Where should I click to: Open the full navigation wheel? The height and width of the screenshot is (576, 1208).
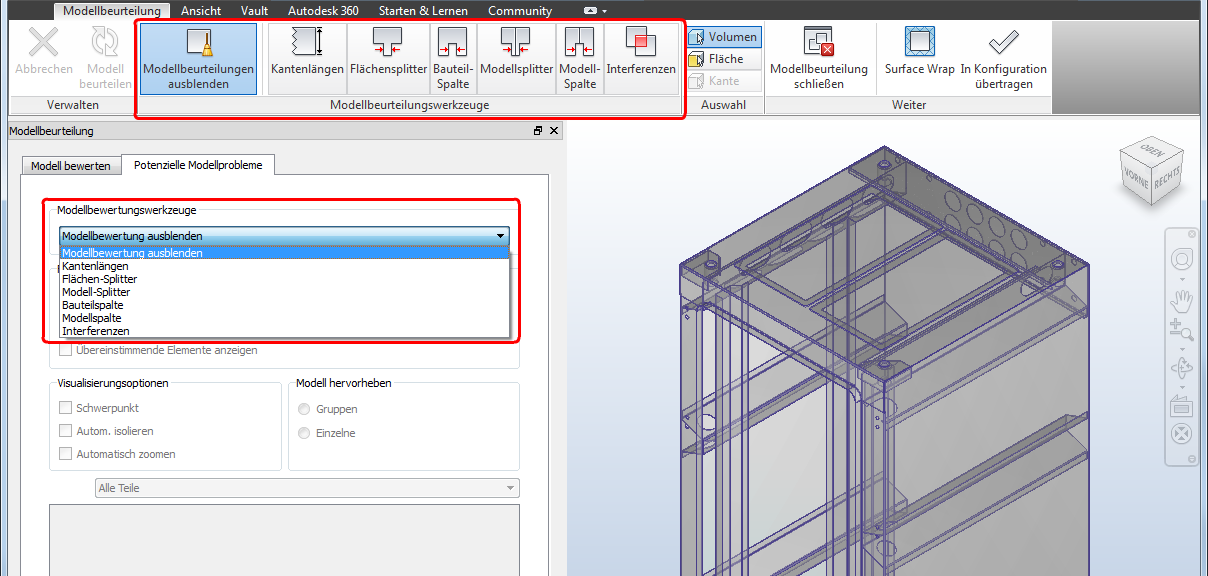coord(1182,260)
